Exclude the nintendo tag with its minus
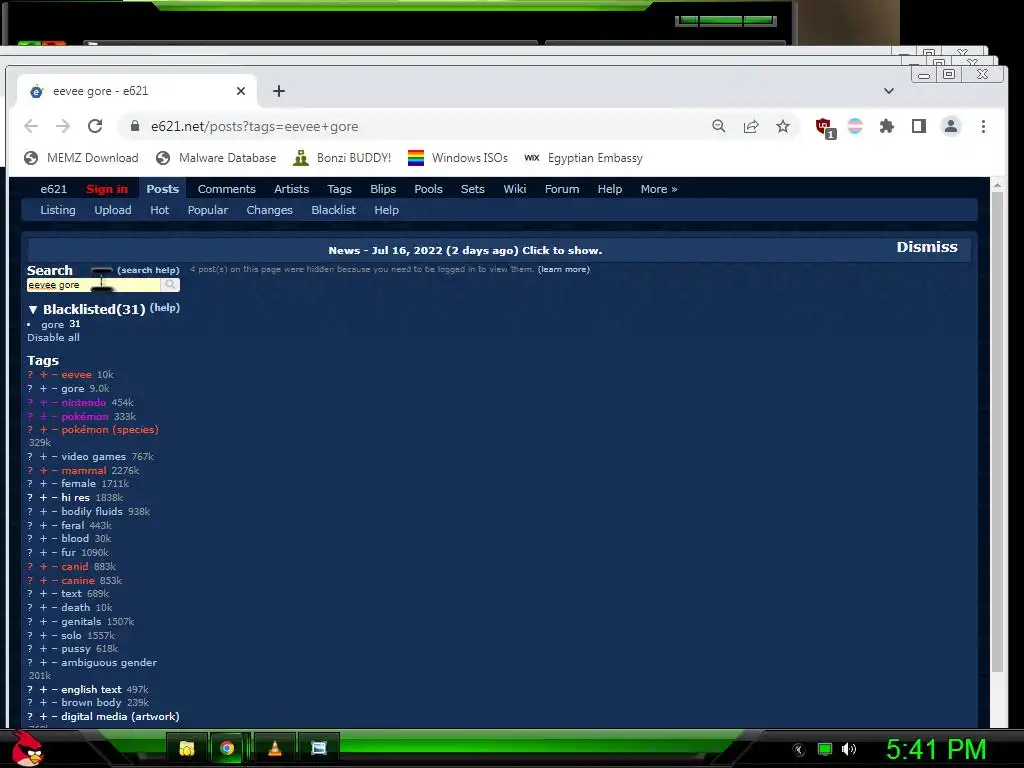The image size is (1024, 768). pyautogui.click(x=54, y=402)
